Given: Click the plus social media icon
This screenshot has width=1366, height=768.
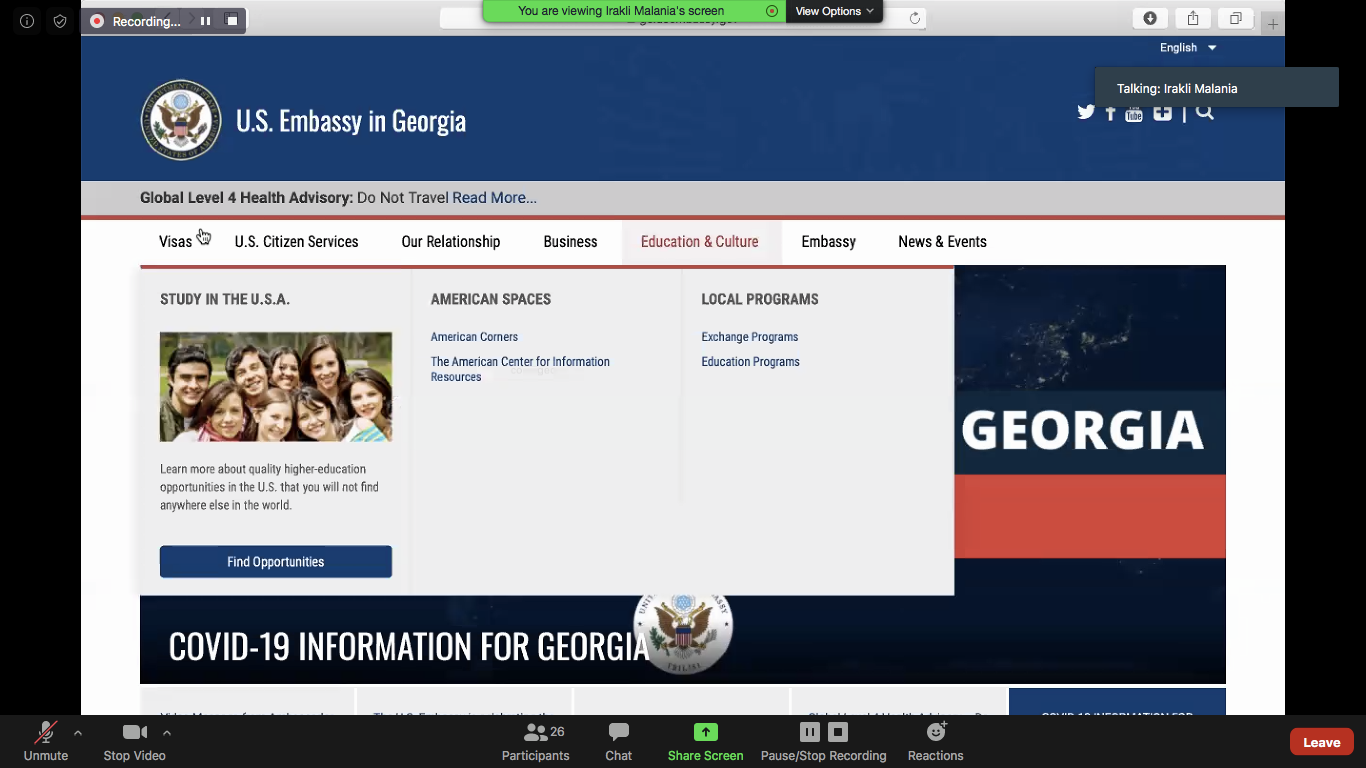Looking at the screenshot, I should [1162, 112].
